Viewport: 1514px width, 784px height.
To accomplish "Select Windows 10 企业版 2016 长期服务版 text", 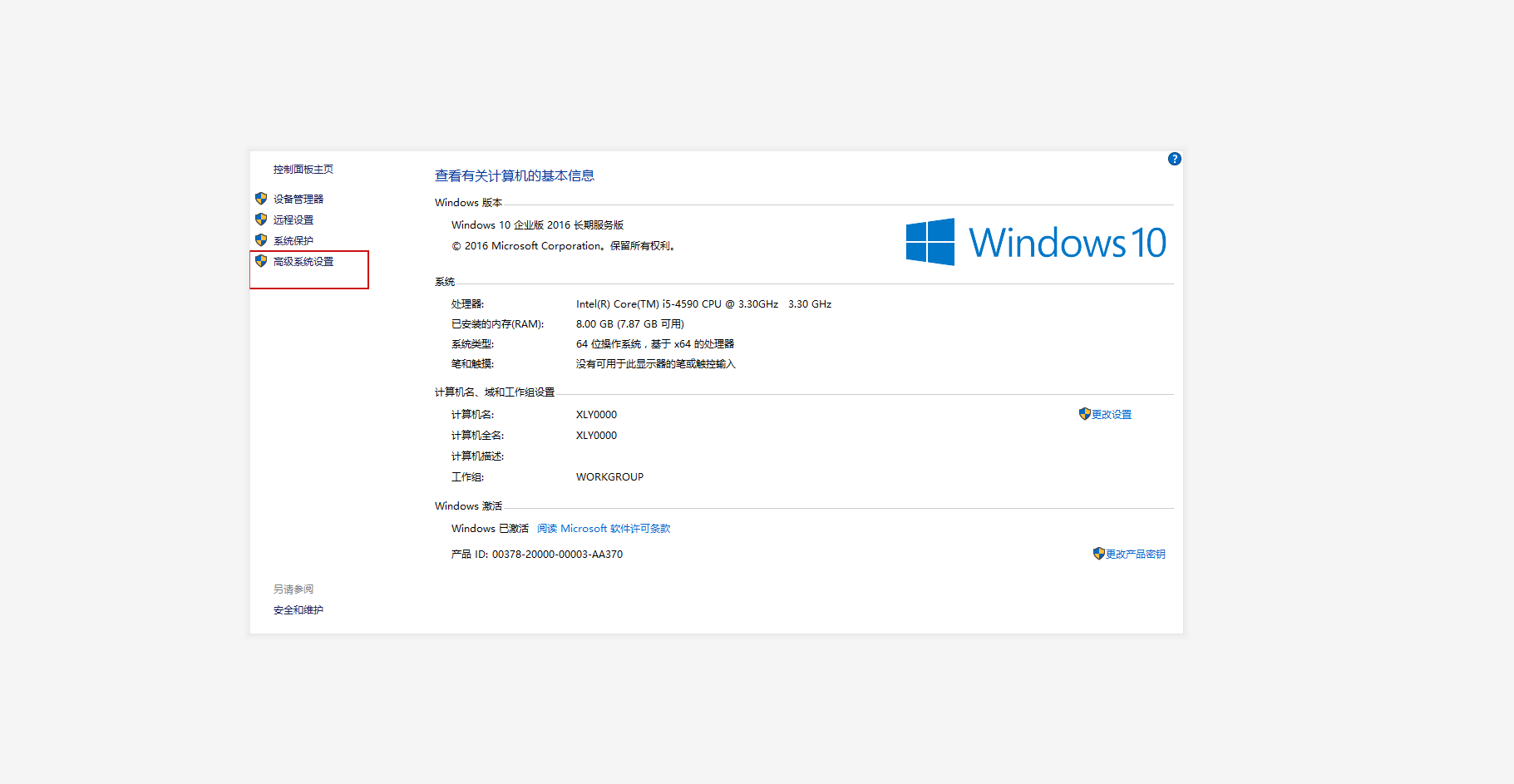I will click(x=538, y=225).
